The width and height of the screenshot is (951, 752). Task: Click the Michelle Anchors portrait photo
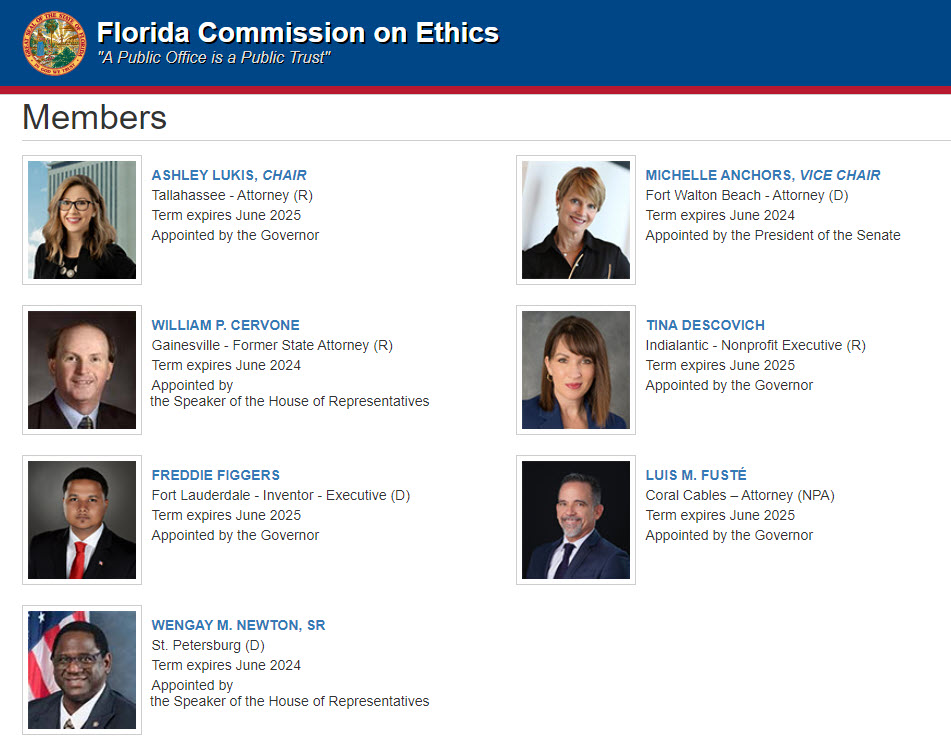(x=576, y=220)
